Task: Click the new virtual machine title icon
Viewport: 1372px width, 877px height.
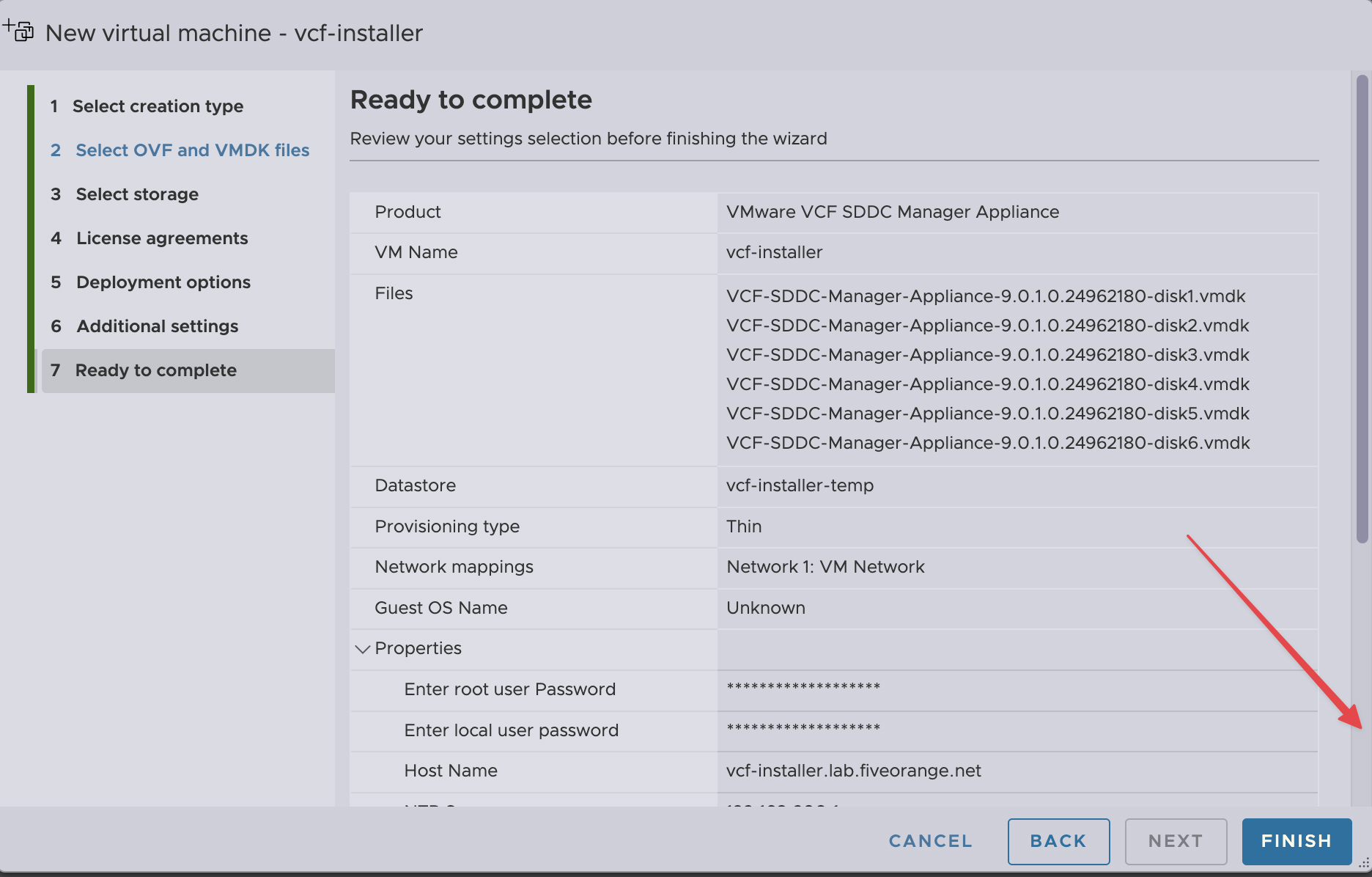Action: (x=19, y=31)
